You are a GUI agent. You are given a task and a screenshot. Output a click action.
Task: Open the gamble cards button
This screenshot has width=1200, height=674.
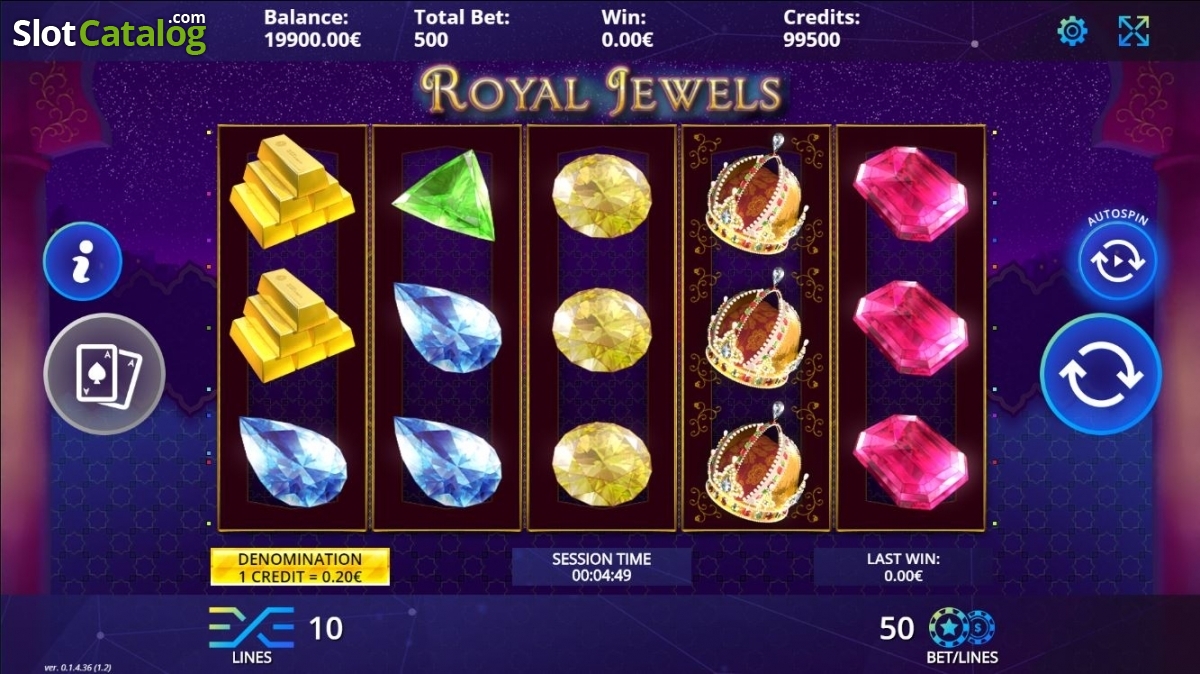104,374
